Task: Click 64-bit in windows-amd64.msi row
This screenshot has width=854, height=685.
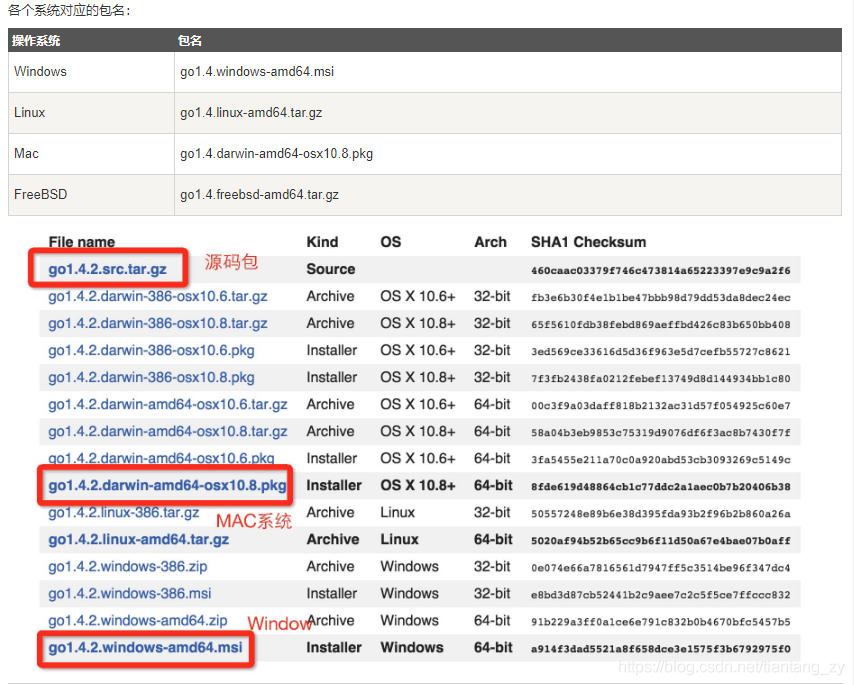Action: tap(493, 647)
